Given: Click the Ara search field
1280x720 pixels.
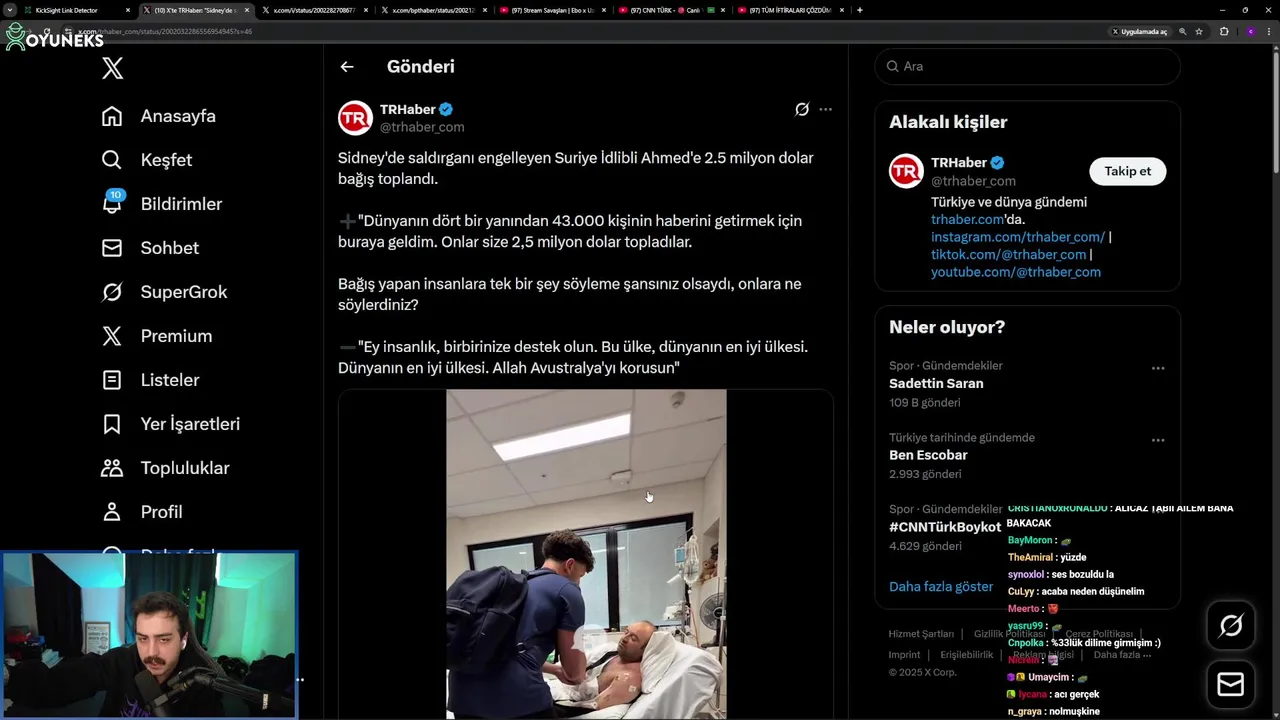Looking at the screenshot, I should 1027,66.
